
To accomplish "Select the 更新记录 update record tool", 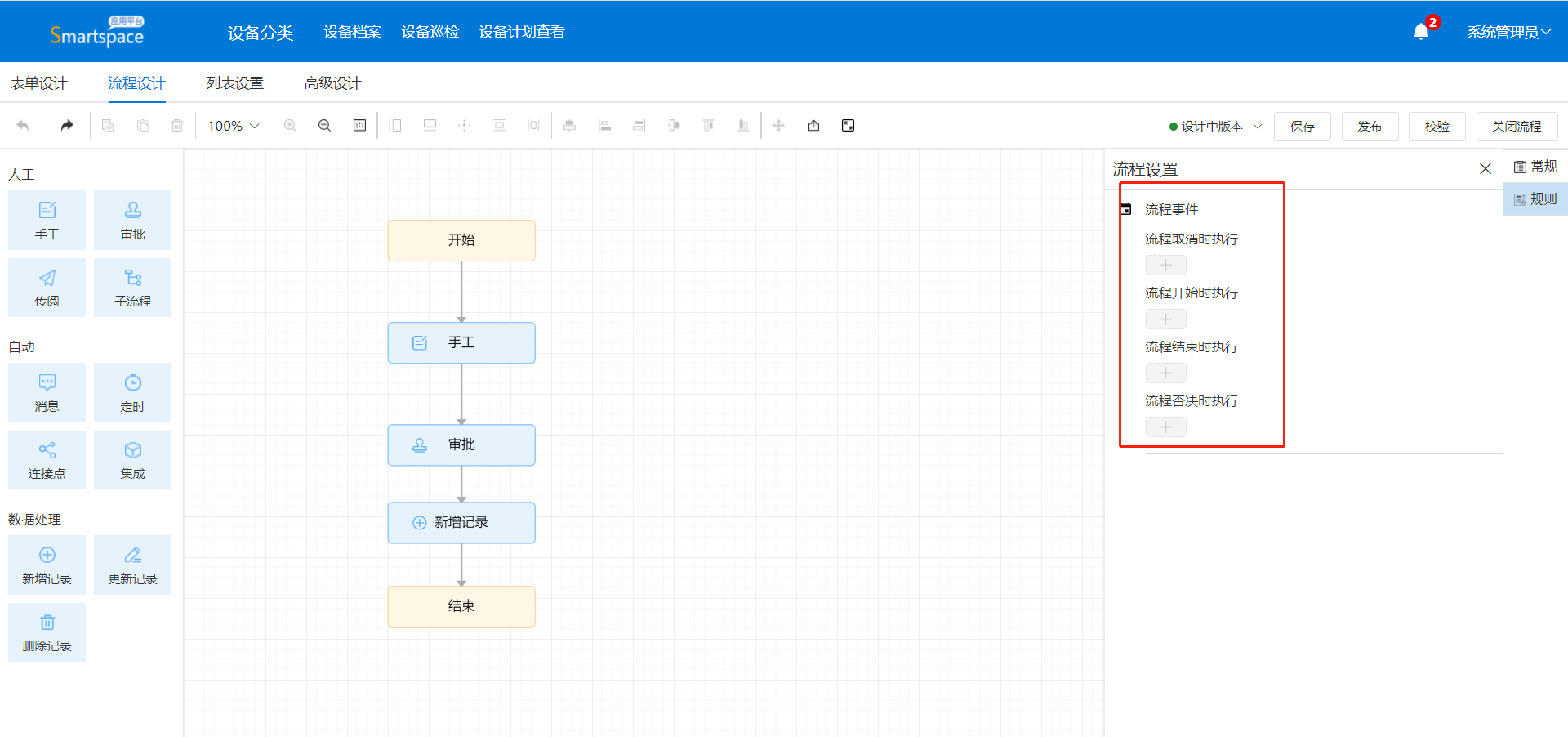I will tap(132, 565).
